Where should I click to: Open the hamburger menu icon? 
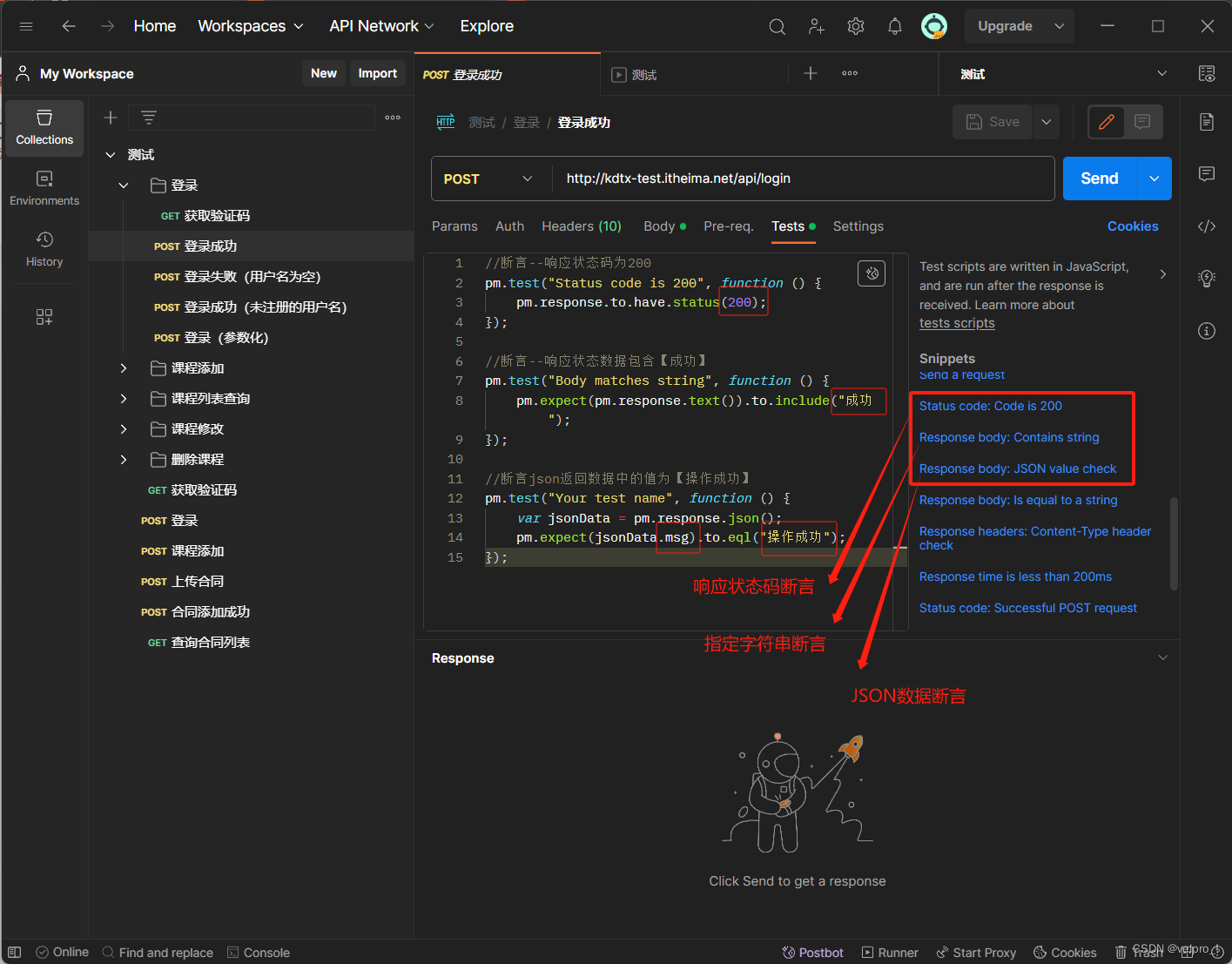point(26,26)
